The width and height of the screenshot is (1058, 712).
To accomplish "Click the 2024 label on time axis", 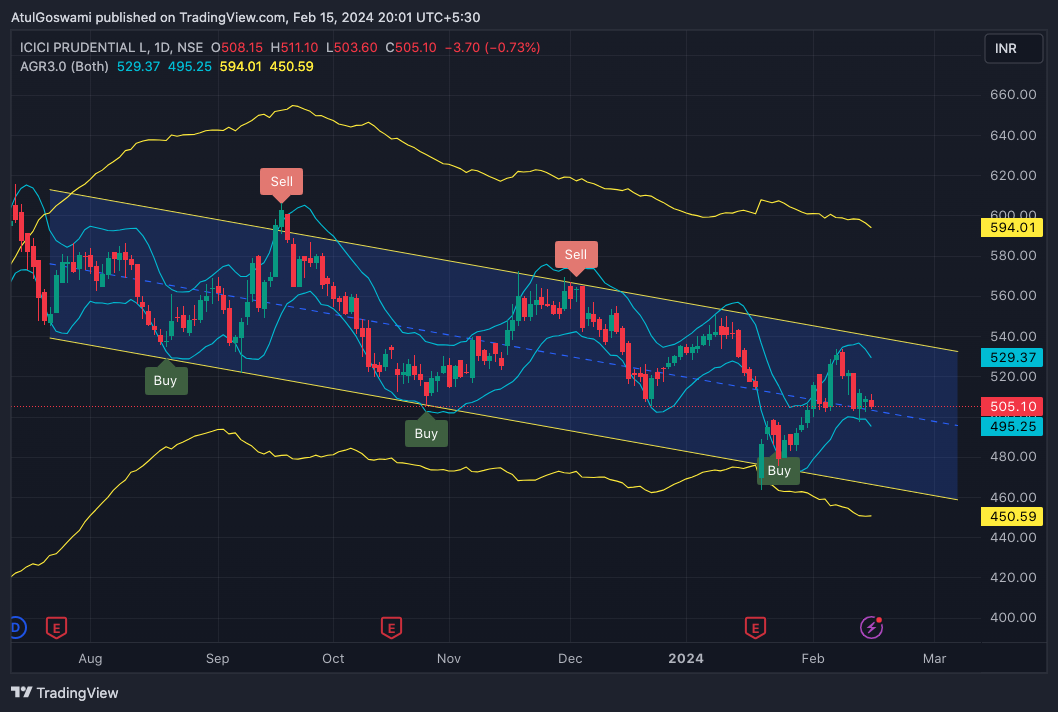I will point(686,659).
